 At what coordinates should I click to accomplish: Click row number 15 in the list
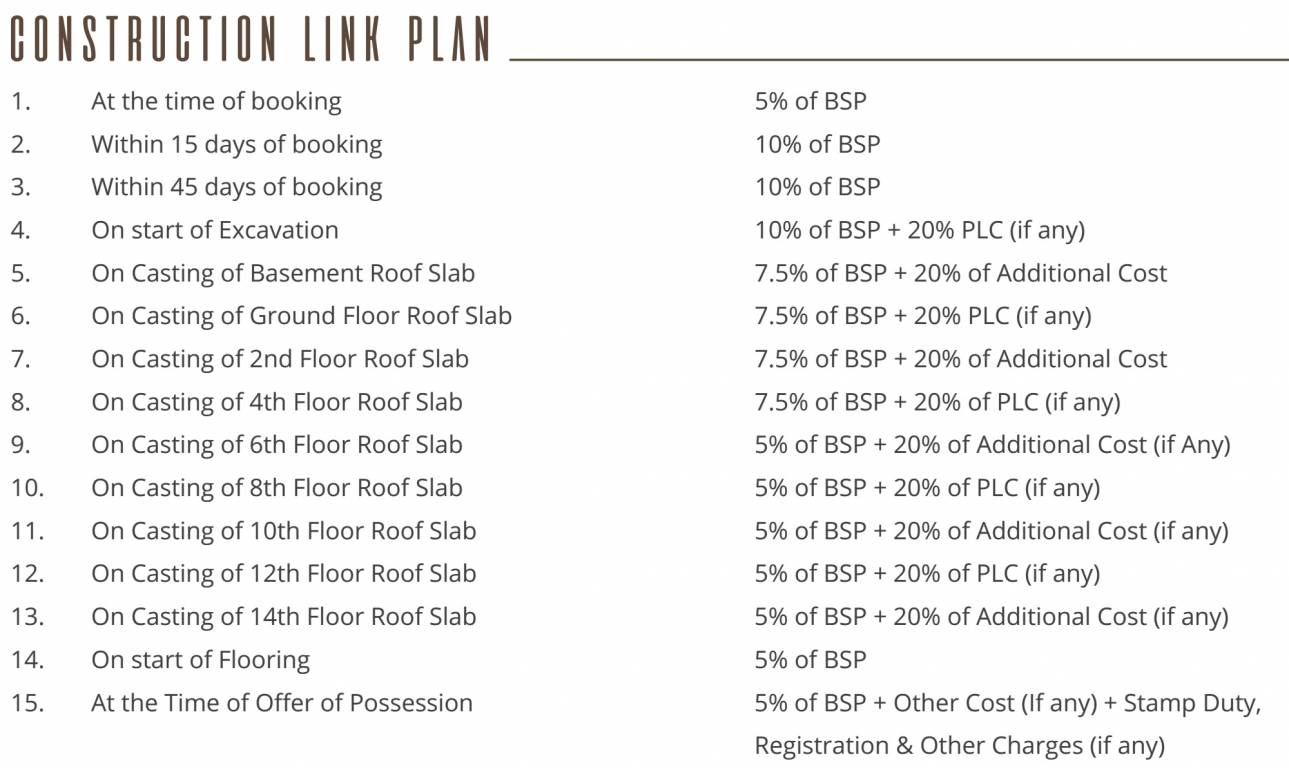pos(27,703)
